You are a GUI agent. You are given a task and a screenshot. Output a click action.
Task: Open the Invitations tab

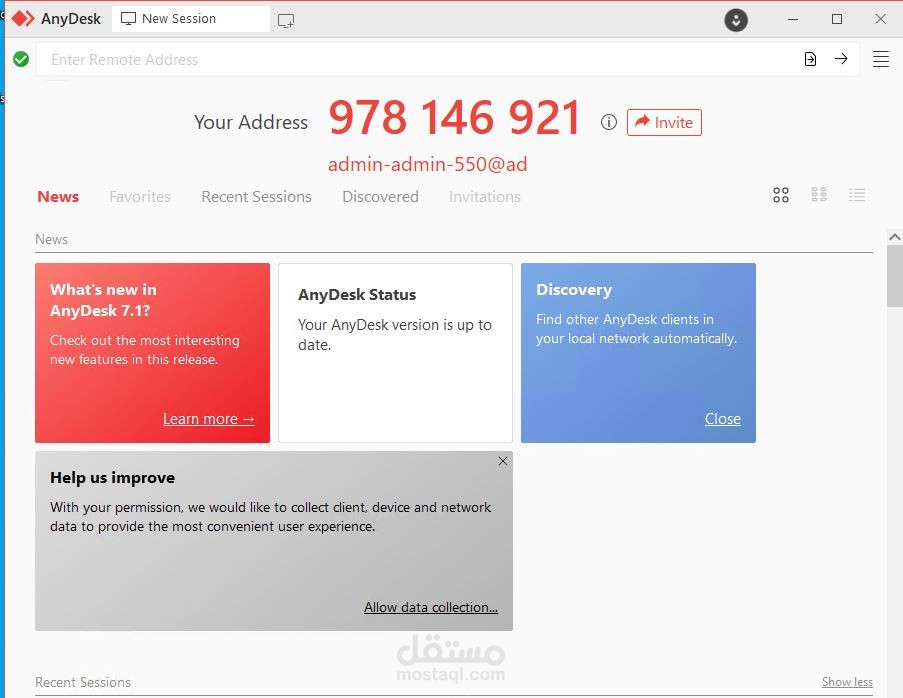pos(484,197)
